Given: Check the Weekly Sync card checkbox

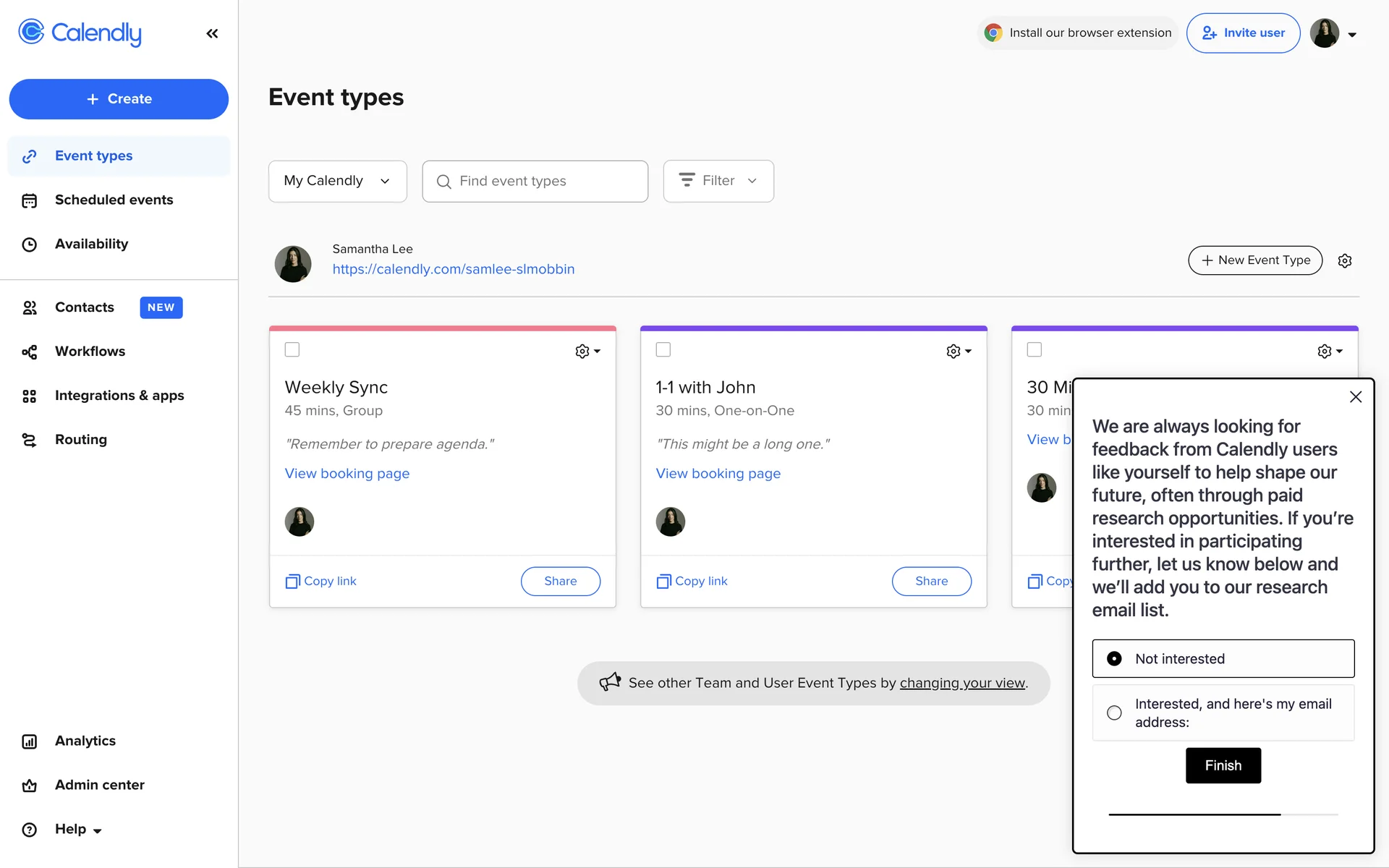Looking at the screenshot, I should [x=292, y=350].
